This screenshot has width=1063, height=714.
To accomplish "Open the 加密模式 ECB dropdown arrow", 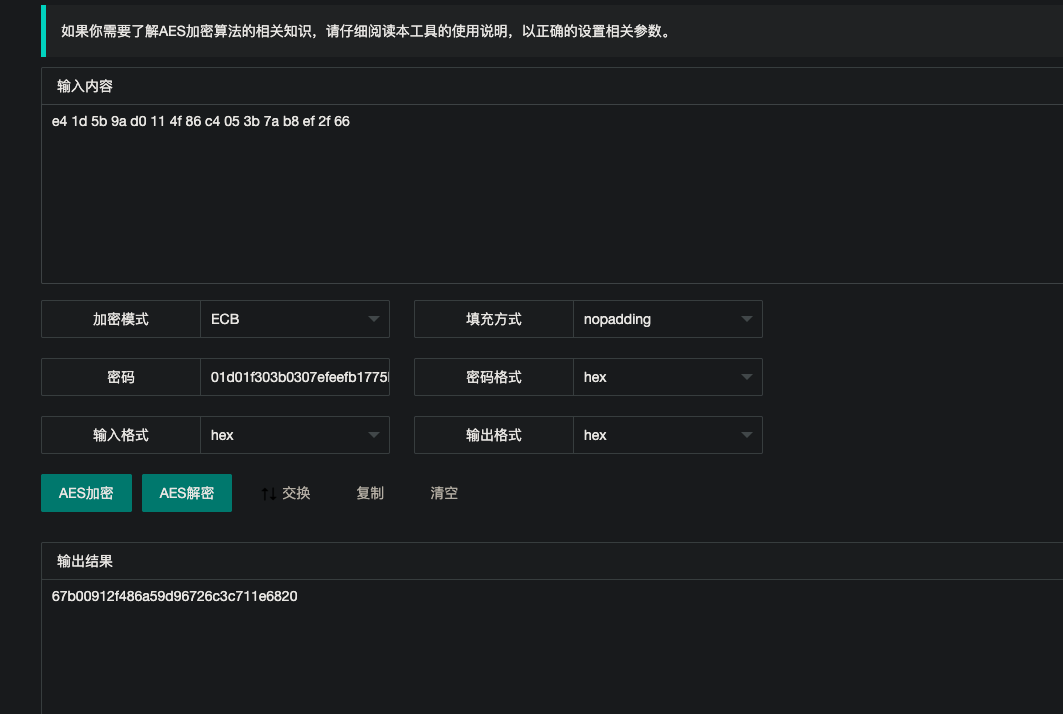I will pos(374,319).
